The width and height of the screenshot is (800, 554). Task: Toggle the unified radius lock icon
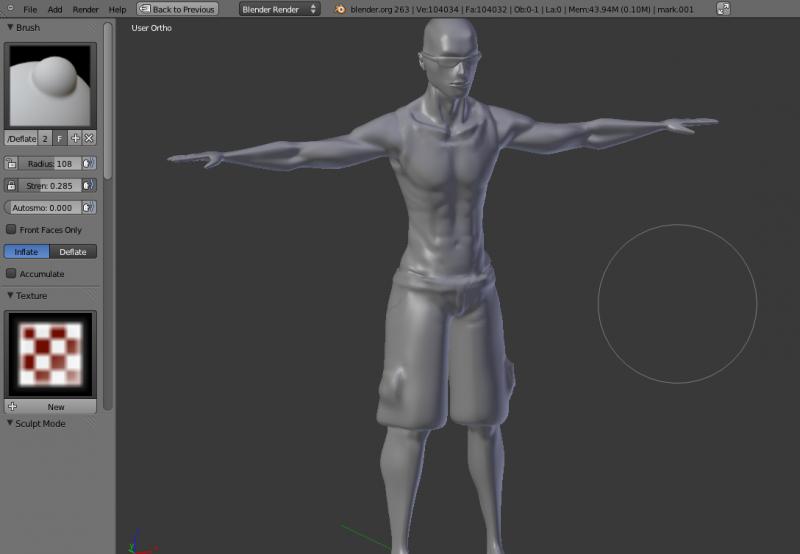(x=11, y=164)
